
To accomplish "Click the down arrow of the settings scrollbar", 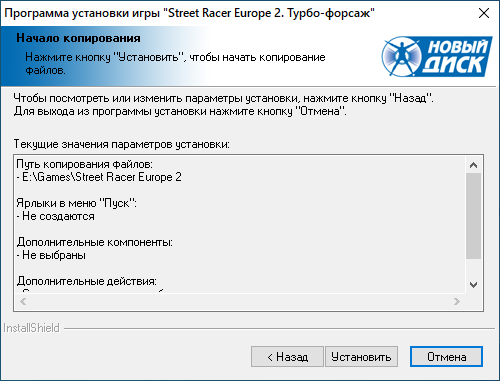I will [473, 285].
